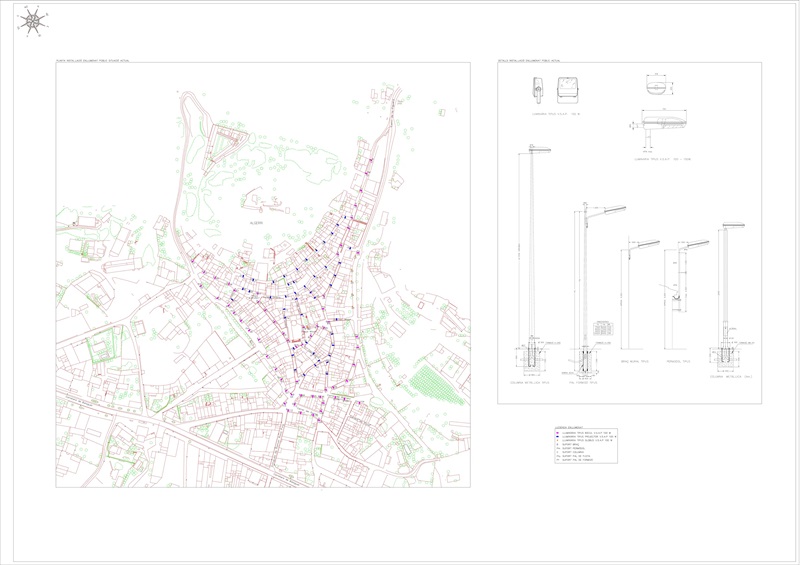The width and height of the screenshot is (800, 565).
Task: Select the luminaire side profile with dimensions
Action: point(660,123)
